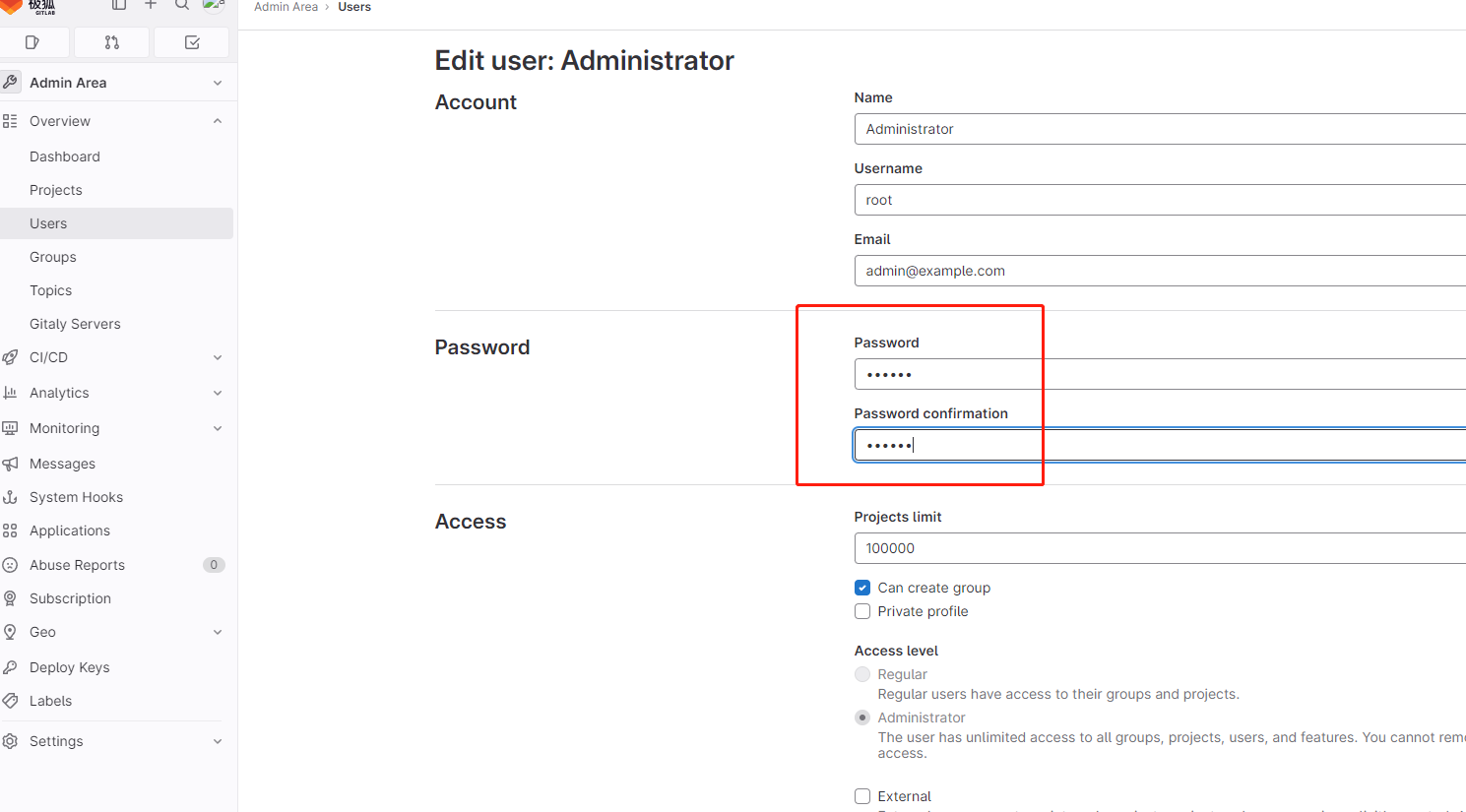
Task: Expand the Geo section chevron
Action: pyautogui.click(x=218, y=632)
